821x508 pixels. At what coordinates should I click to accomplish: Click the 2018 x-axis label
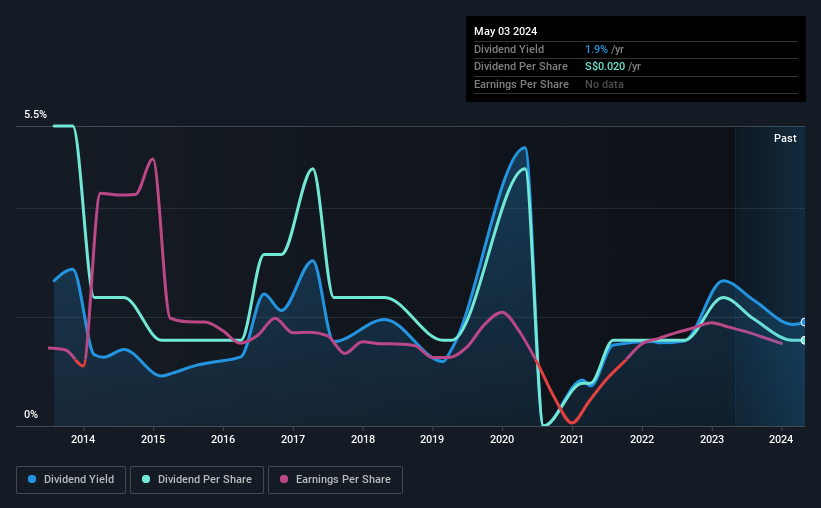point(363,439)
